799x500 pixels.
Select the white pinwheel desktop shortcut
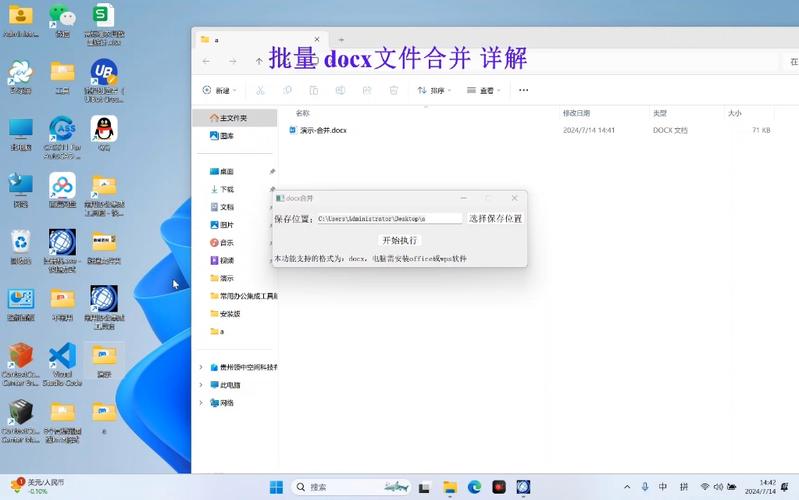[x=21, y=76]
